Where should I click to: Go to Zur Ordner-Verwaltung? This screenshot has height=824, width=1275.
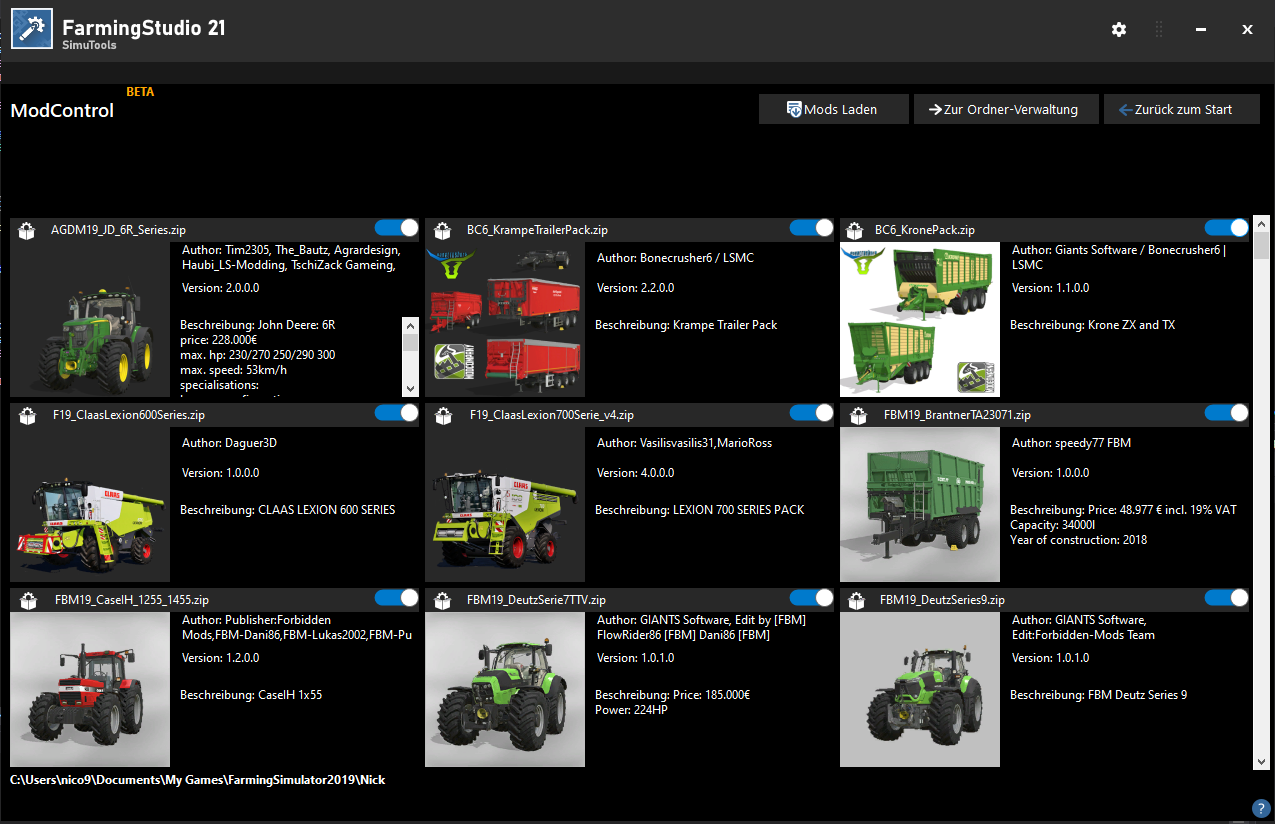pyautogui.click(x=1006, y=109)
